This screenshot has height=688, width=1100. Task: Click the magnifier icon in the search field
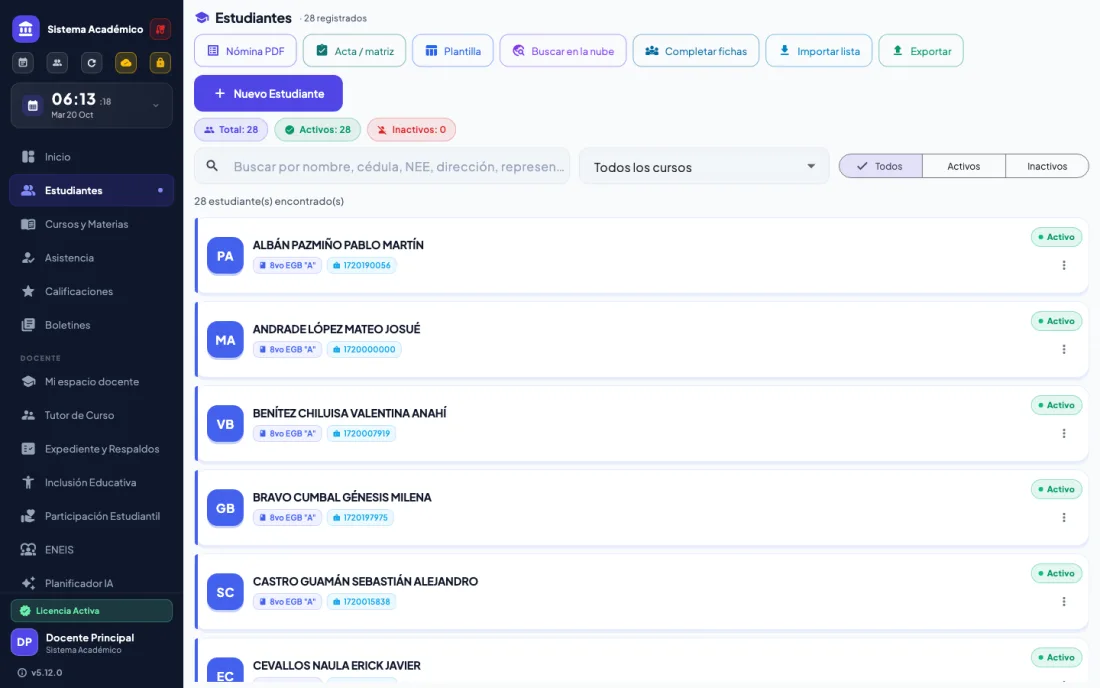click(212, 166)
